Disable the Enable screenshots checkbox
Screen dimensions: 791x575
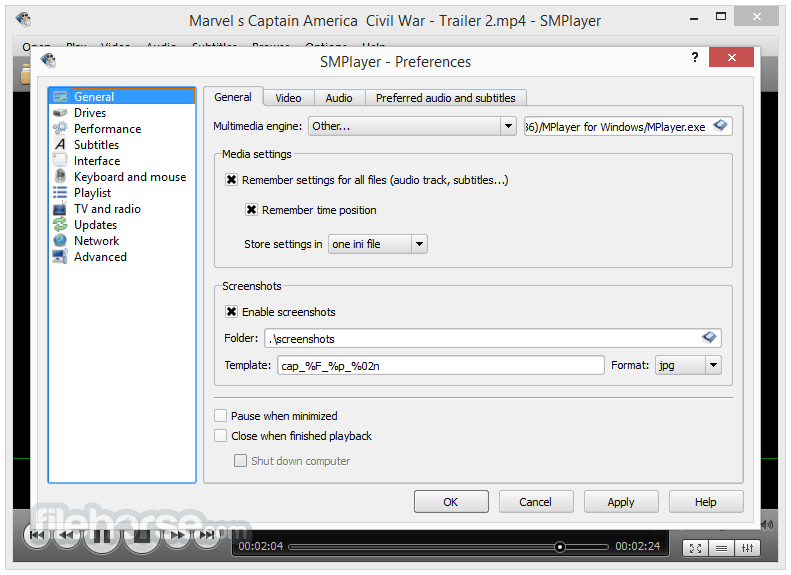click(x=231, y=312)
